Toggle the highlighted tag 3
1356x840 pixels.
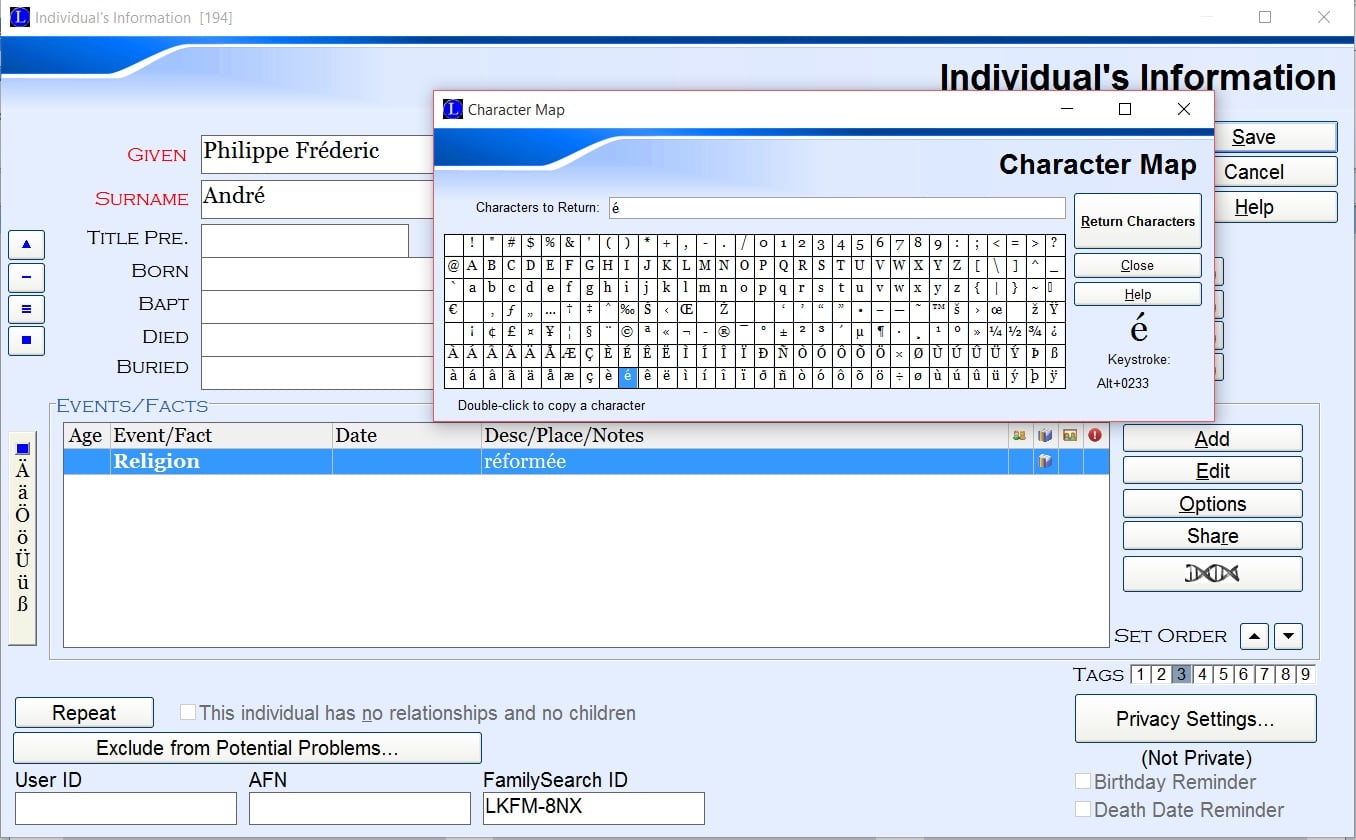pyautogui.click(x=1182, y=675)
